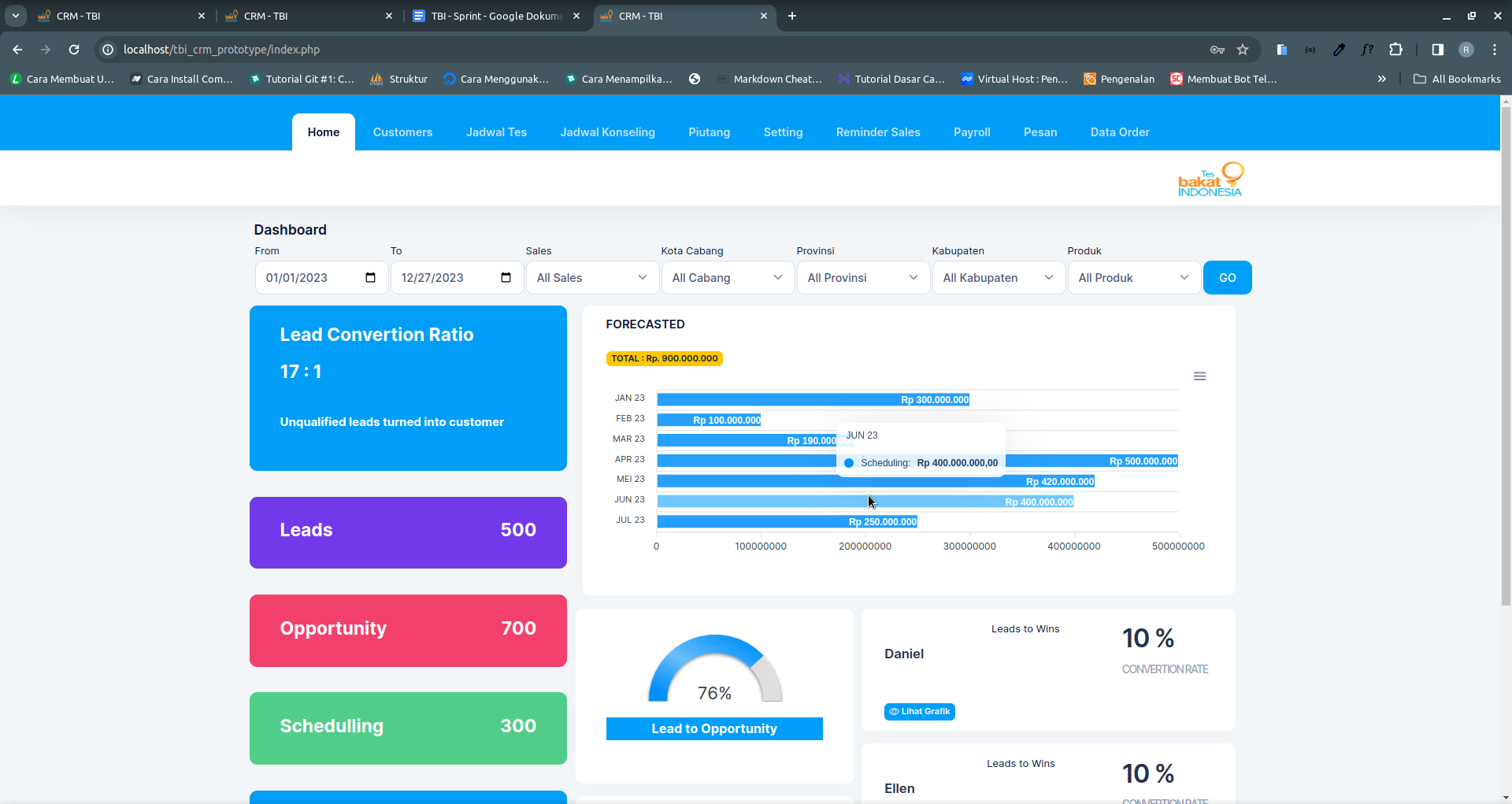The width and height of the screenshot is (1512, 804).
Task: Switch to the first CRM - TBI tab
Action: (120, 16)
